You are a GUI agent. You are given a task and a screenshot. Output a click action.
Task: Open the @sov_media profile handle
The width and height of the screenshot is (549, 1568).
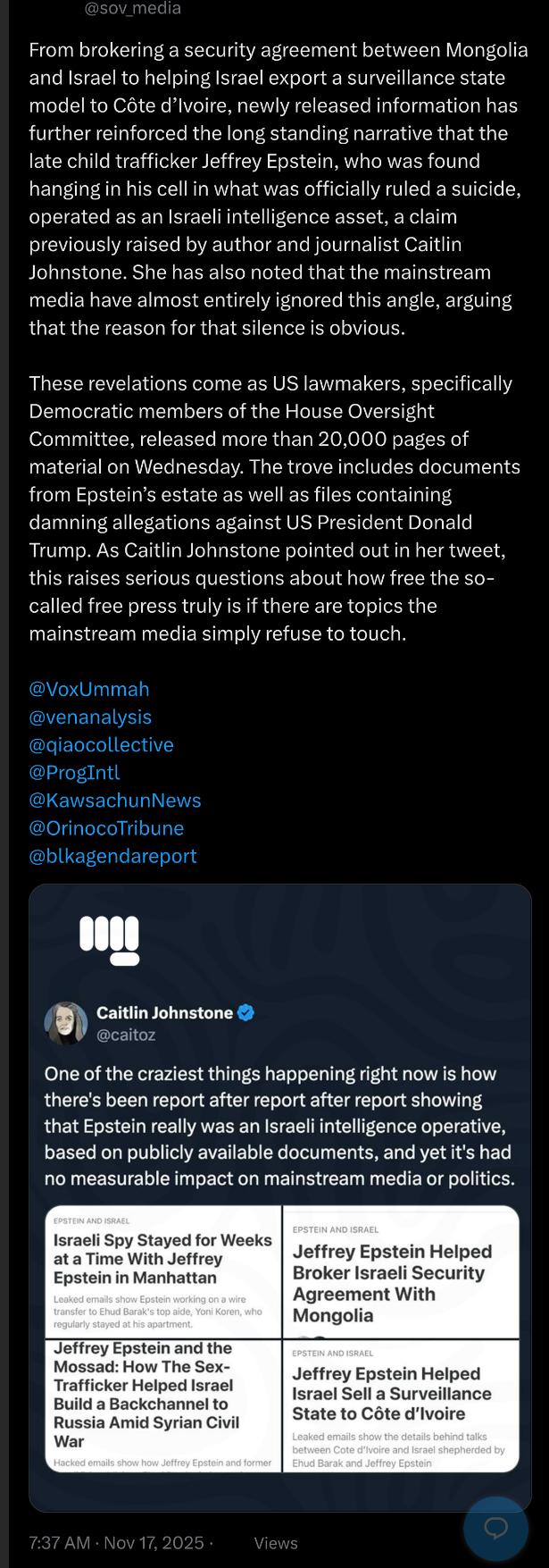[132, 9]
